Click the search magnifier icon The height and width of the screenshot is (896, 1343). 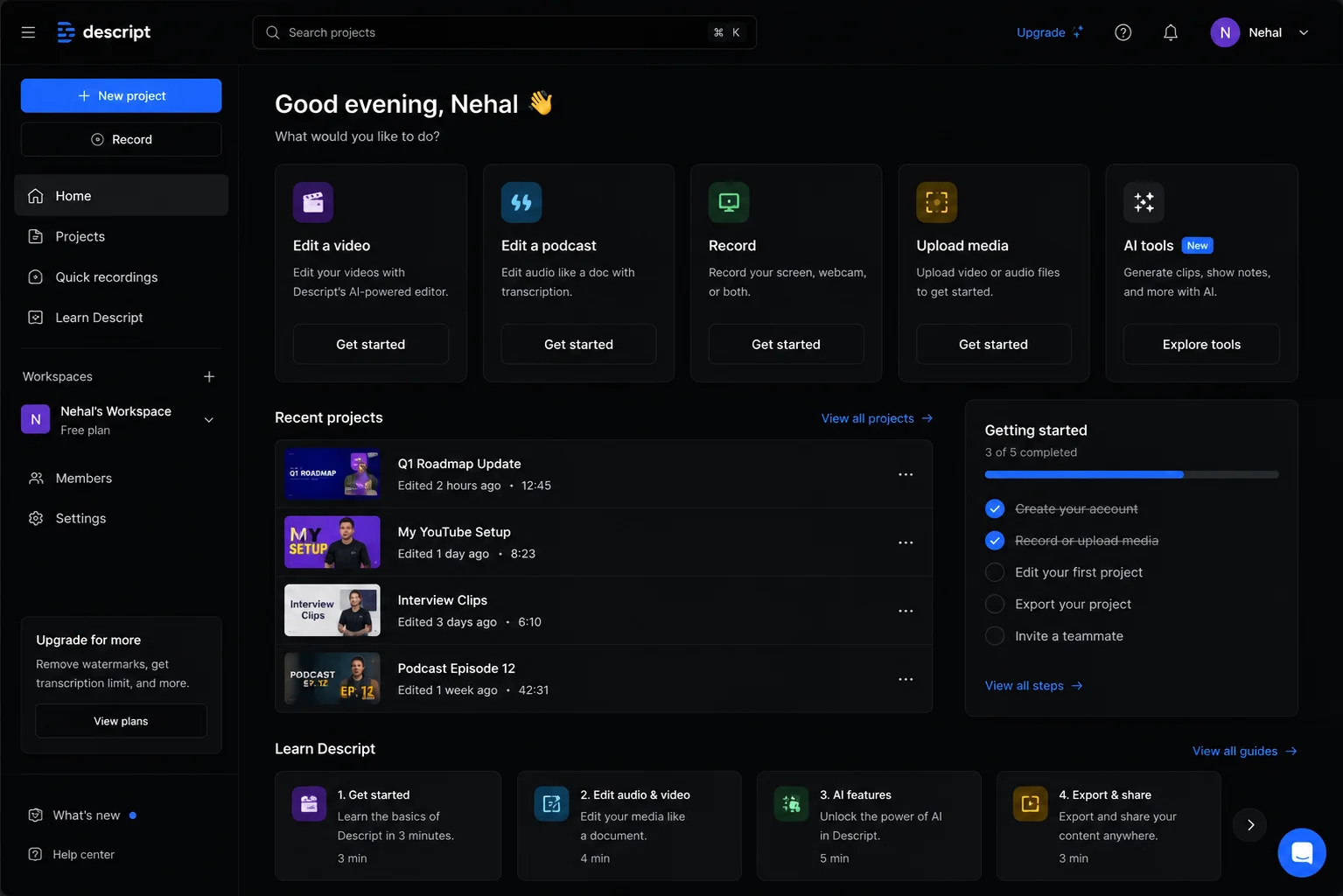pos(273,32)
